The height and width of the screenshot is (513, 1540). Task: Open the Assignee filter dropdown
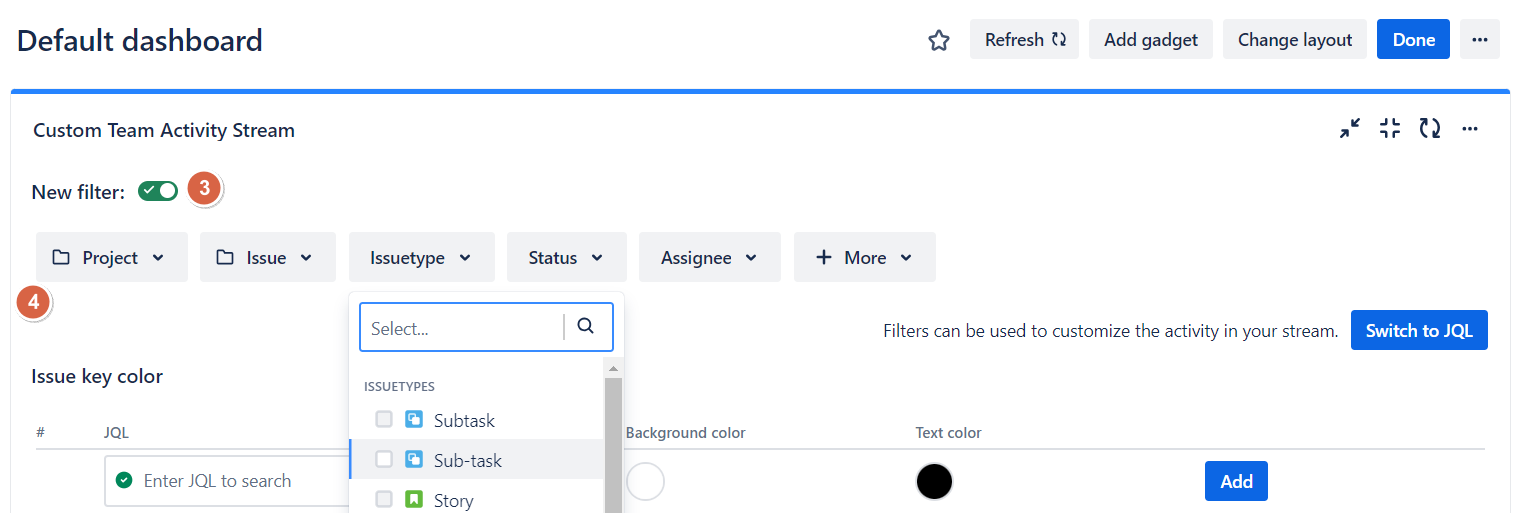pyautogui.click(x=709, y=258)
